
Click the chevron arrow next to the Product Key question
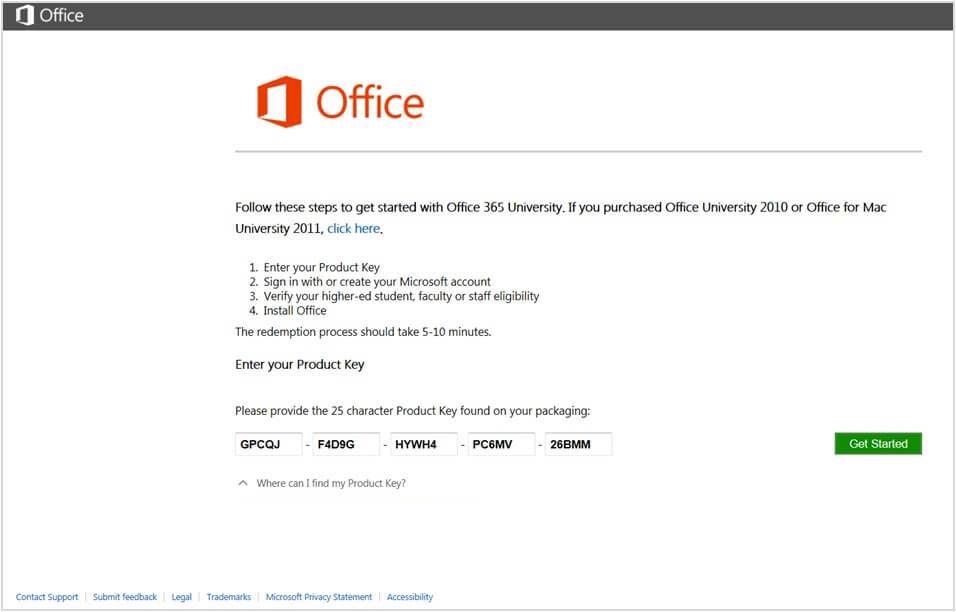242,482
